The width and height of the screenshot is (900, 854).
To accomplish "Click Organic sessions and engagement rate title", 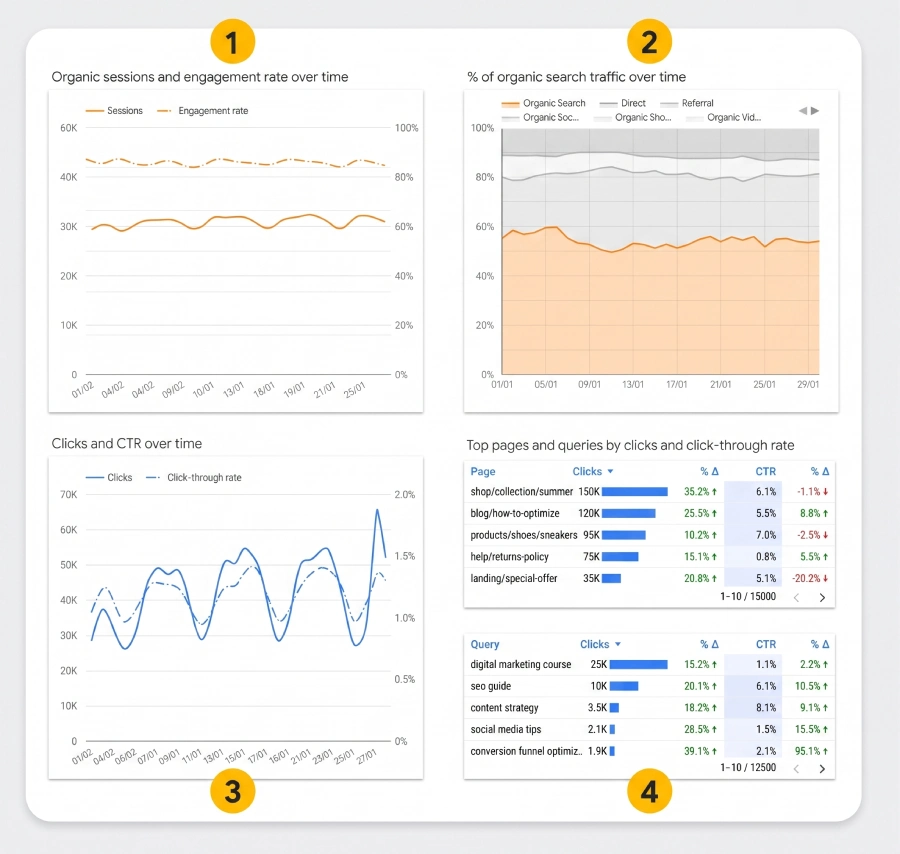I will pos(200,77).
